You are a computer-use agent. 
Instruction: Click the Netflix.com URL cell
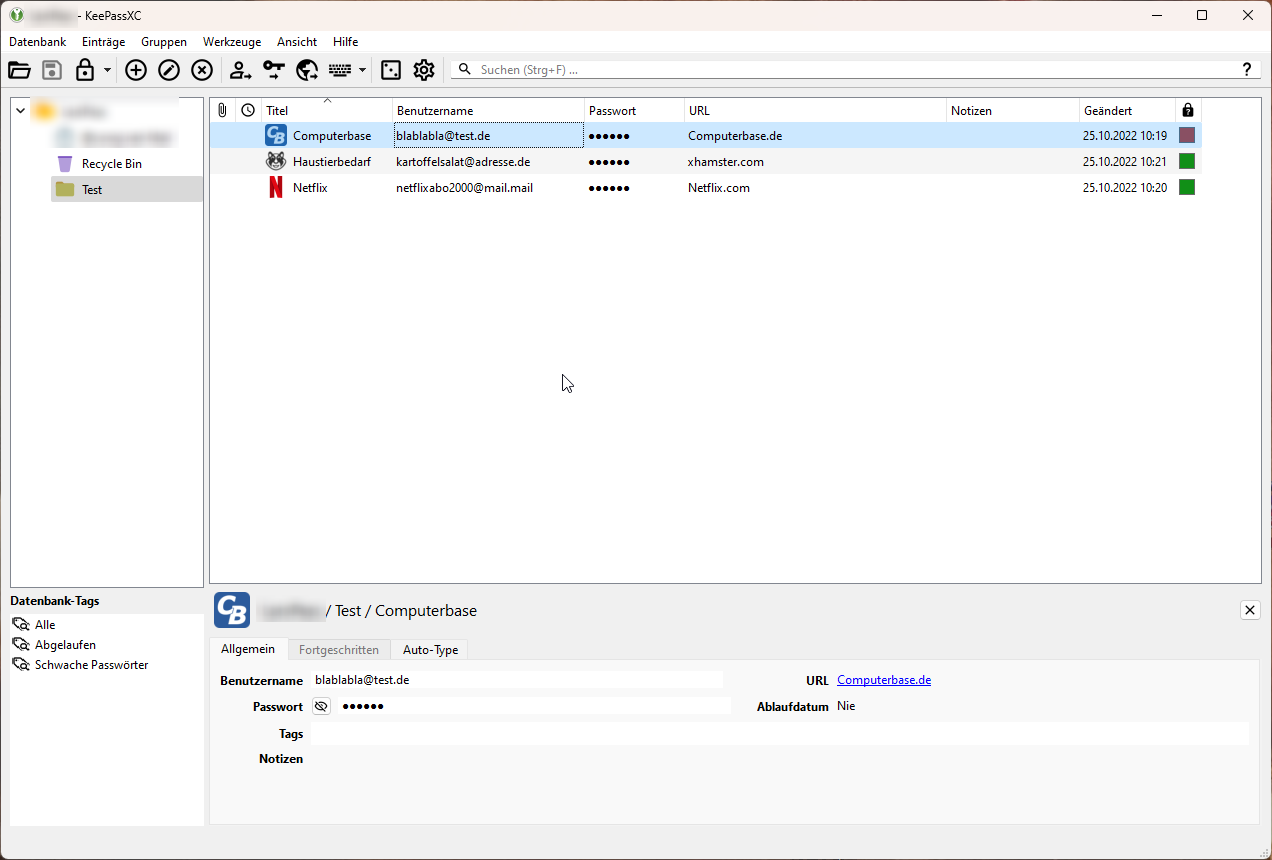click(x=719, y=188)
